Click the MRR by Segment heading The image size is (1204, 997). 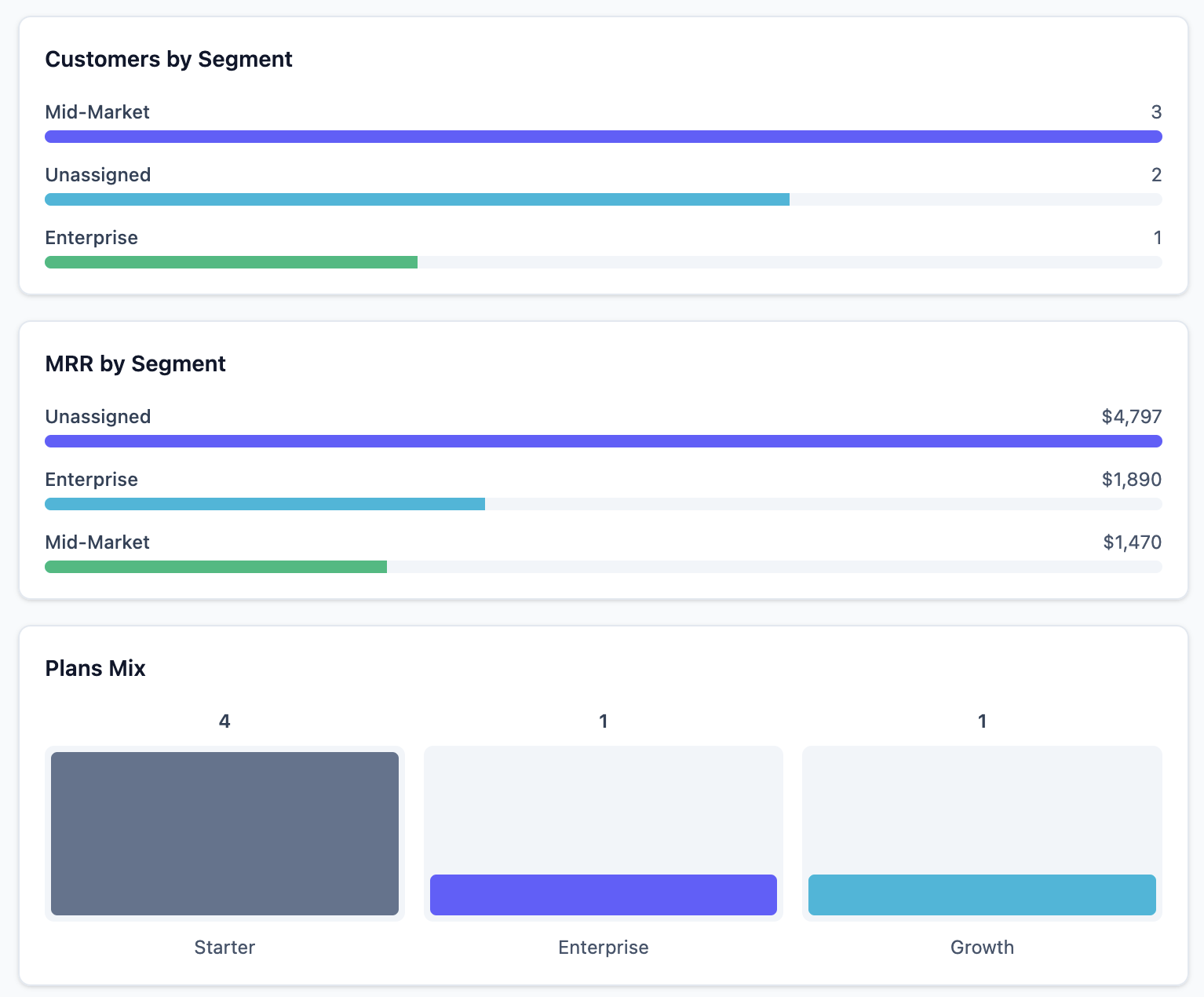coord(136,364)
